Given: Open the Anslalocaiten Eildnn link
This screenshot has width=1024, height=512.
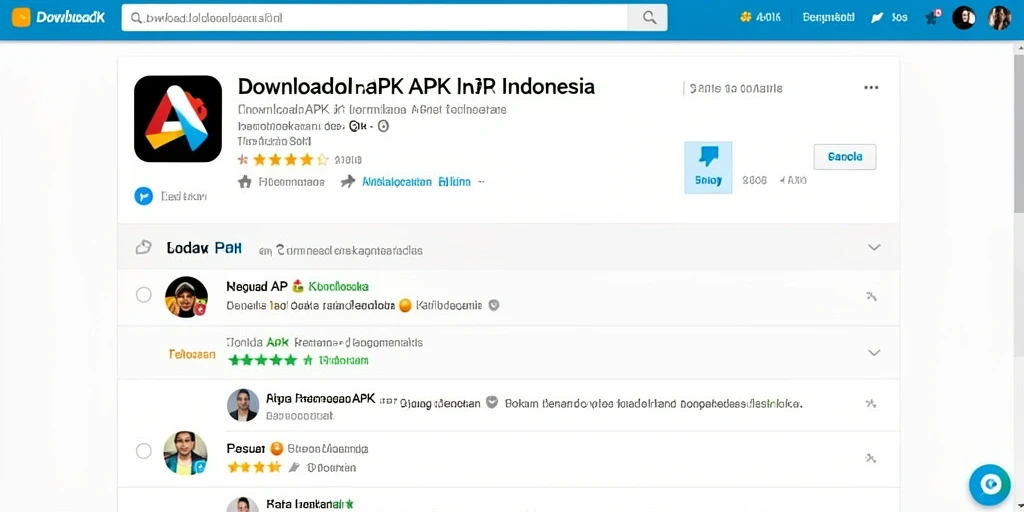Looking at the screenshot, I should (416, 182).
